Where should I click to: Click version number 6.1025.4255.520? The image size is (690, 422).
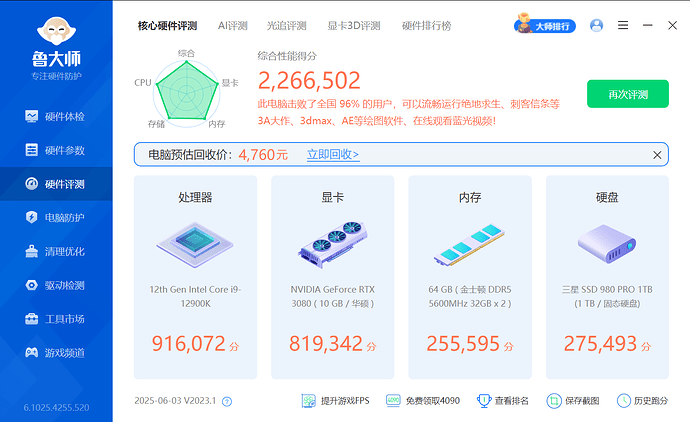56,407
